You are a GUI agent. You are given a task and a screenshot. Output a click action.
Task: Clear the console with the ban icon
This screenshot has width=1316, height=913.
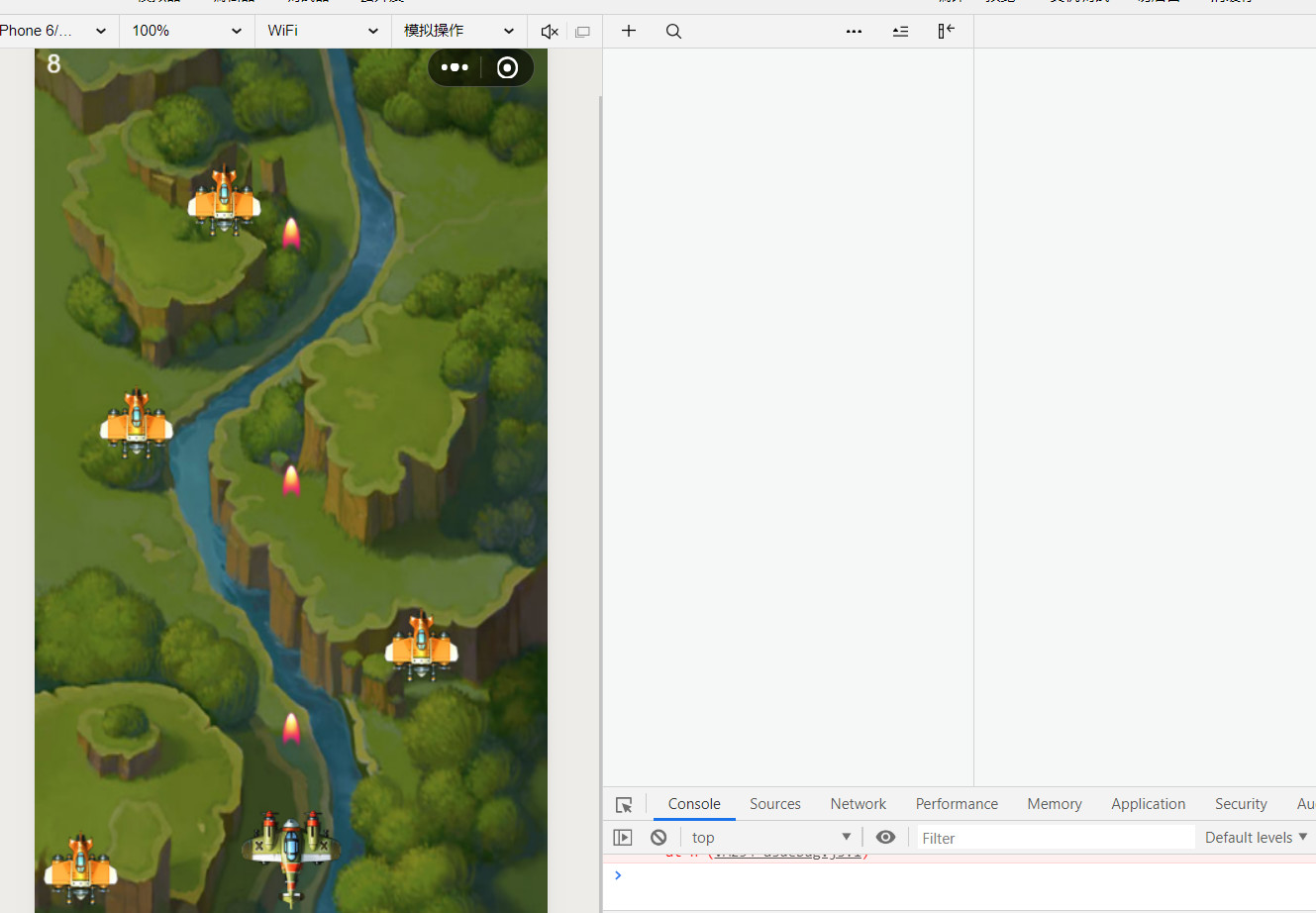coord(658,838)
